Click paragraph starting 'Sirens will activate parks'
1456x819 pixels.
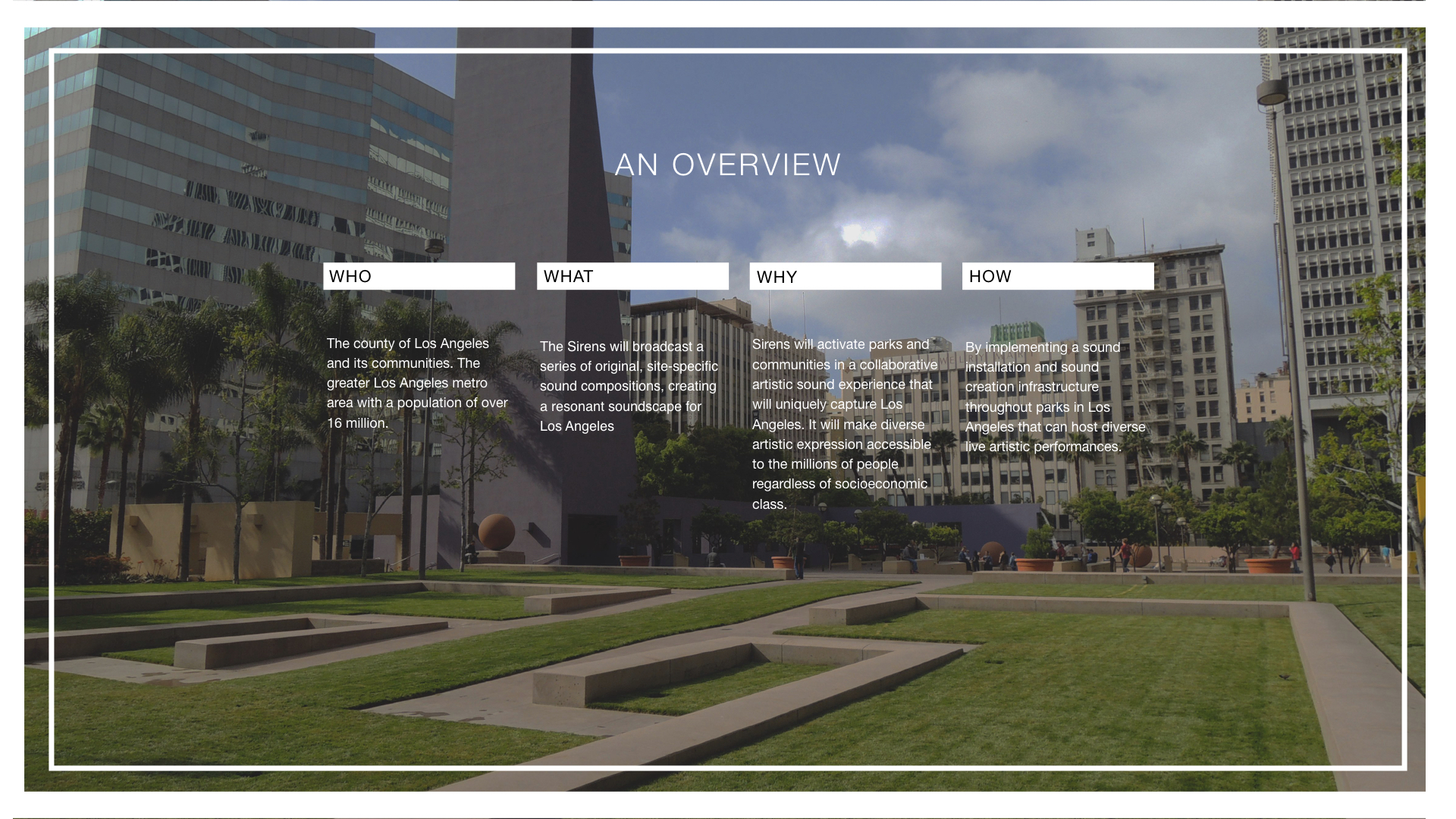tap(845, 424)
